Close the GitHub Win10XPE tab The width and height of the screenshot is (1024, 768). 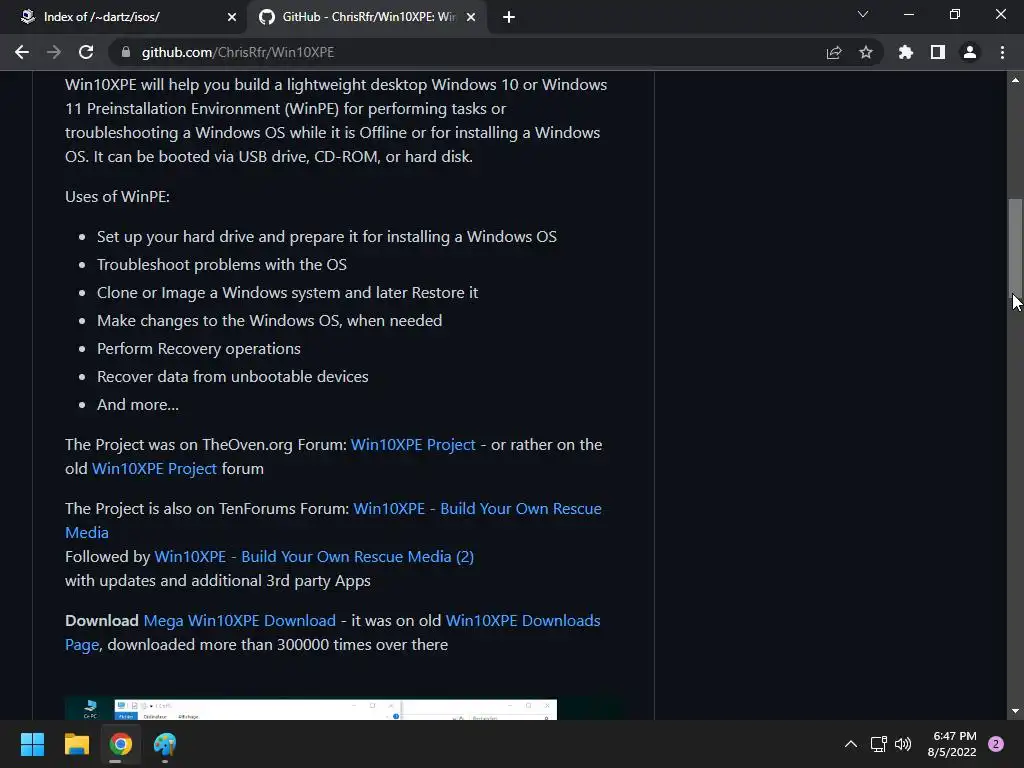[471, 17]
